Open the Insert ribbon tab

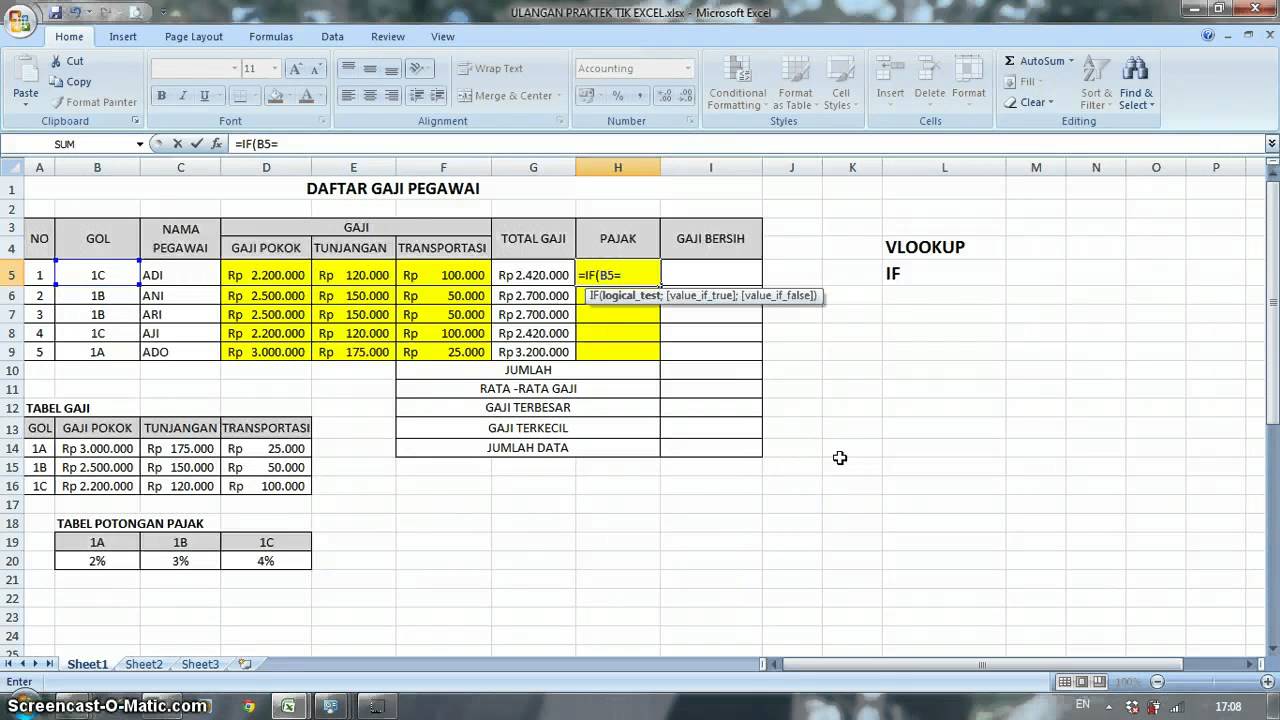coord(123,37)
